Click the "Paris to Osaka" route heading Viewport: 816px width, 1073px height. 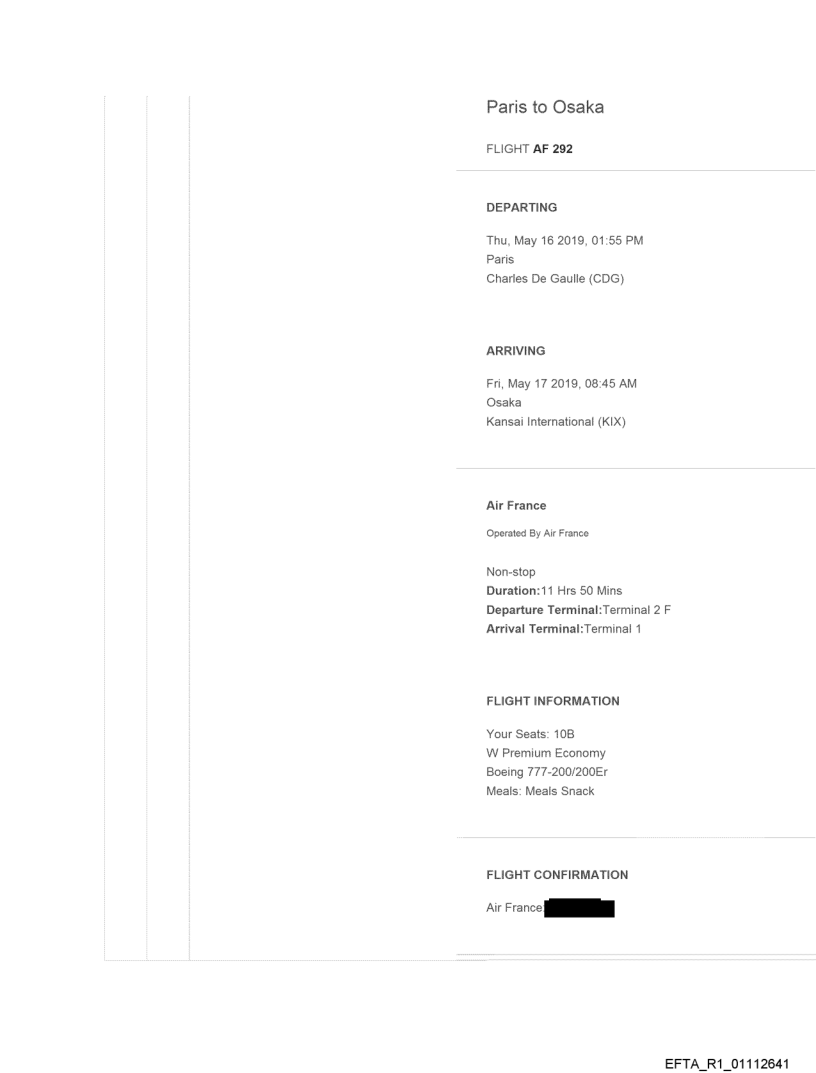pos(544,107)
